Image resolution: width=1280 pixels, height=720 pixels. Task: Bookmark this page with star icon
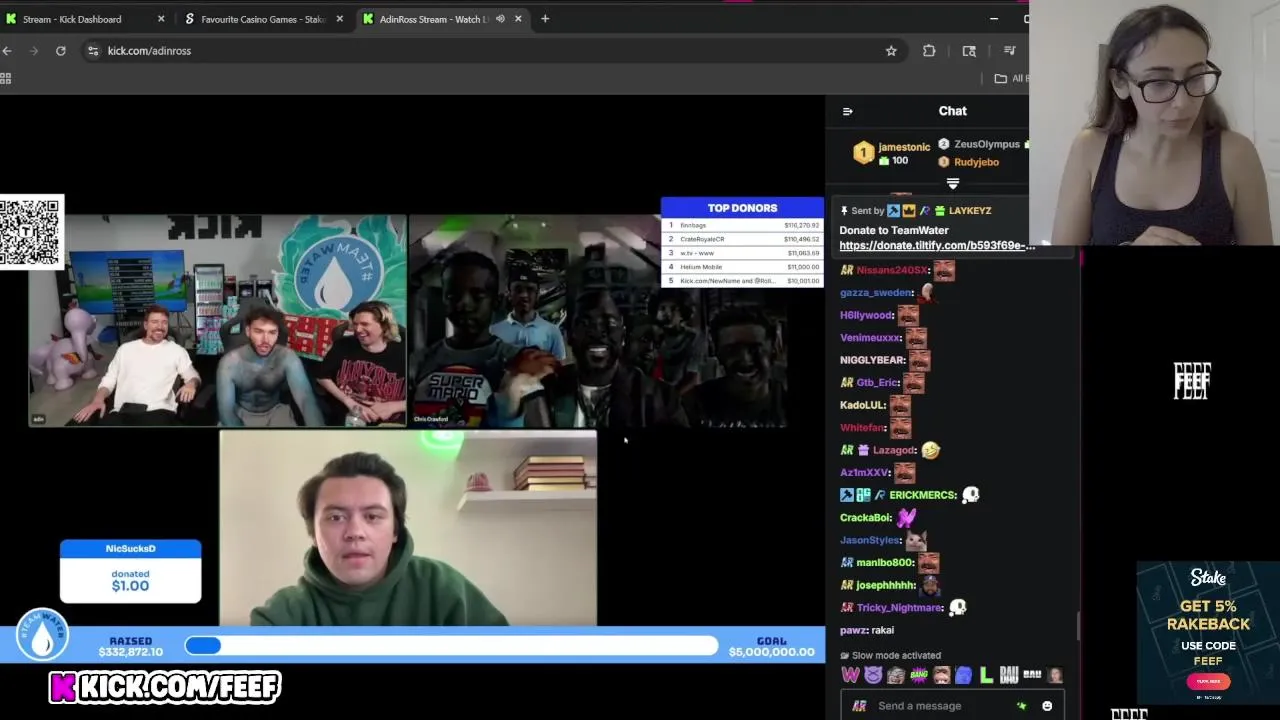tap(891, 51)
